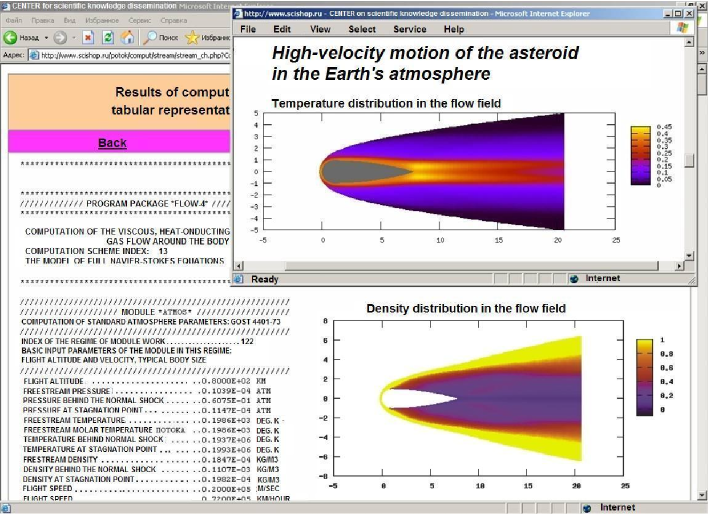Click the globe icon in back window status bar
This screenshot has height=514, width=708.
(x=587, y=508)
